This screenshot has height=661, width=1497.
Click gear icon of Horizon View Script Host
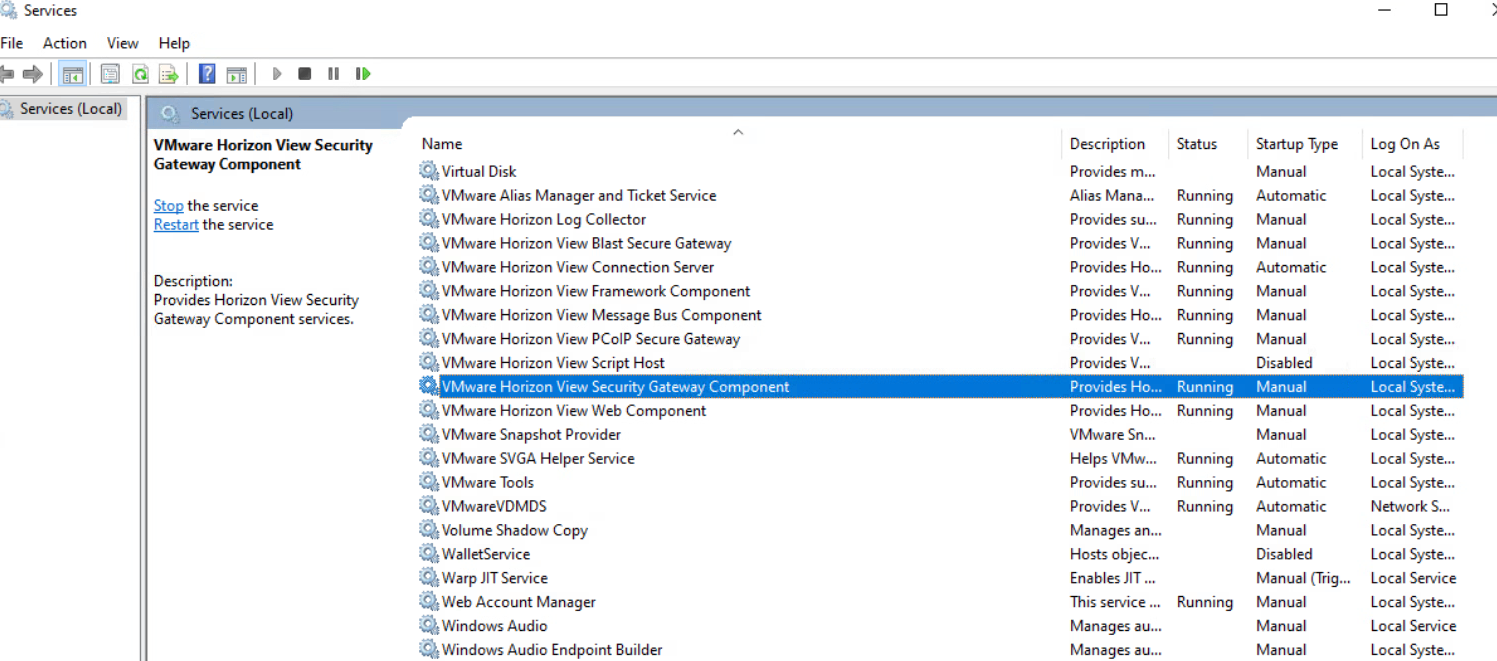(x=429, y=363)
